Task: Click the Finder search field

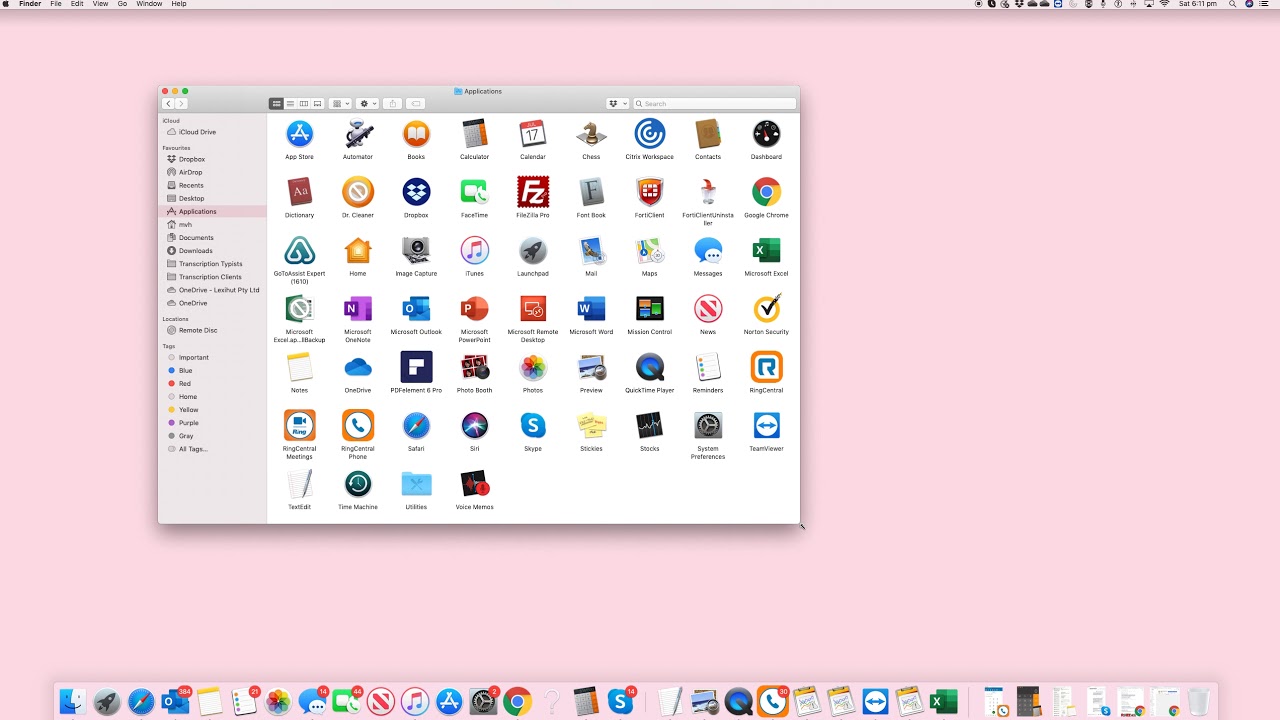Action: click(715, 104)
